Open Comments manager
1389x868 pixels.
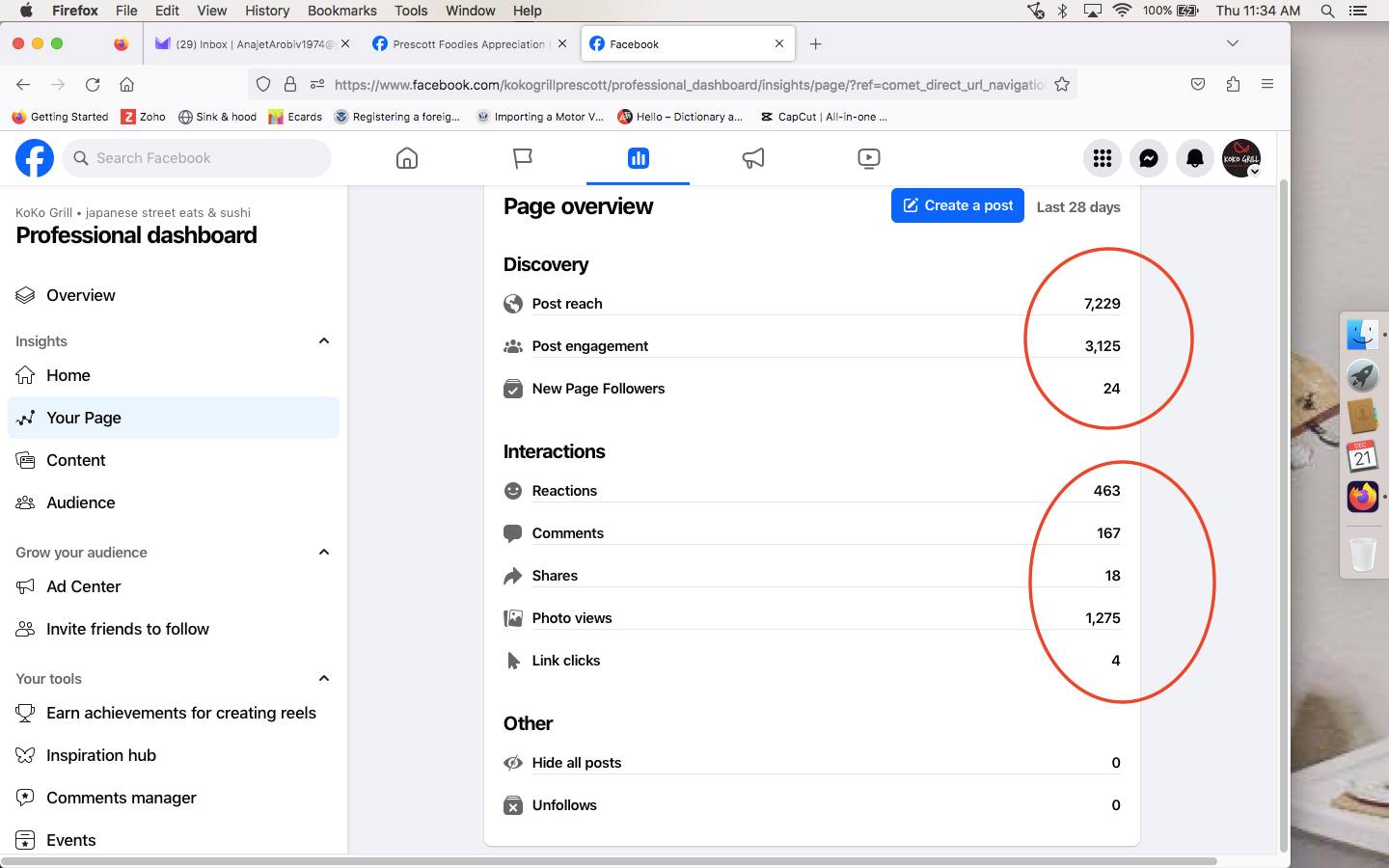[174, 798]
